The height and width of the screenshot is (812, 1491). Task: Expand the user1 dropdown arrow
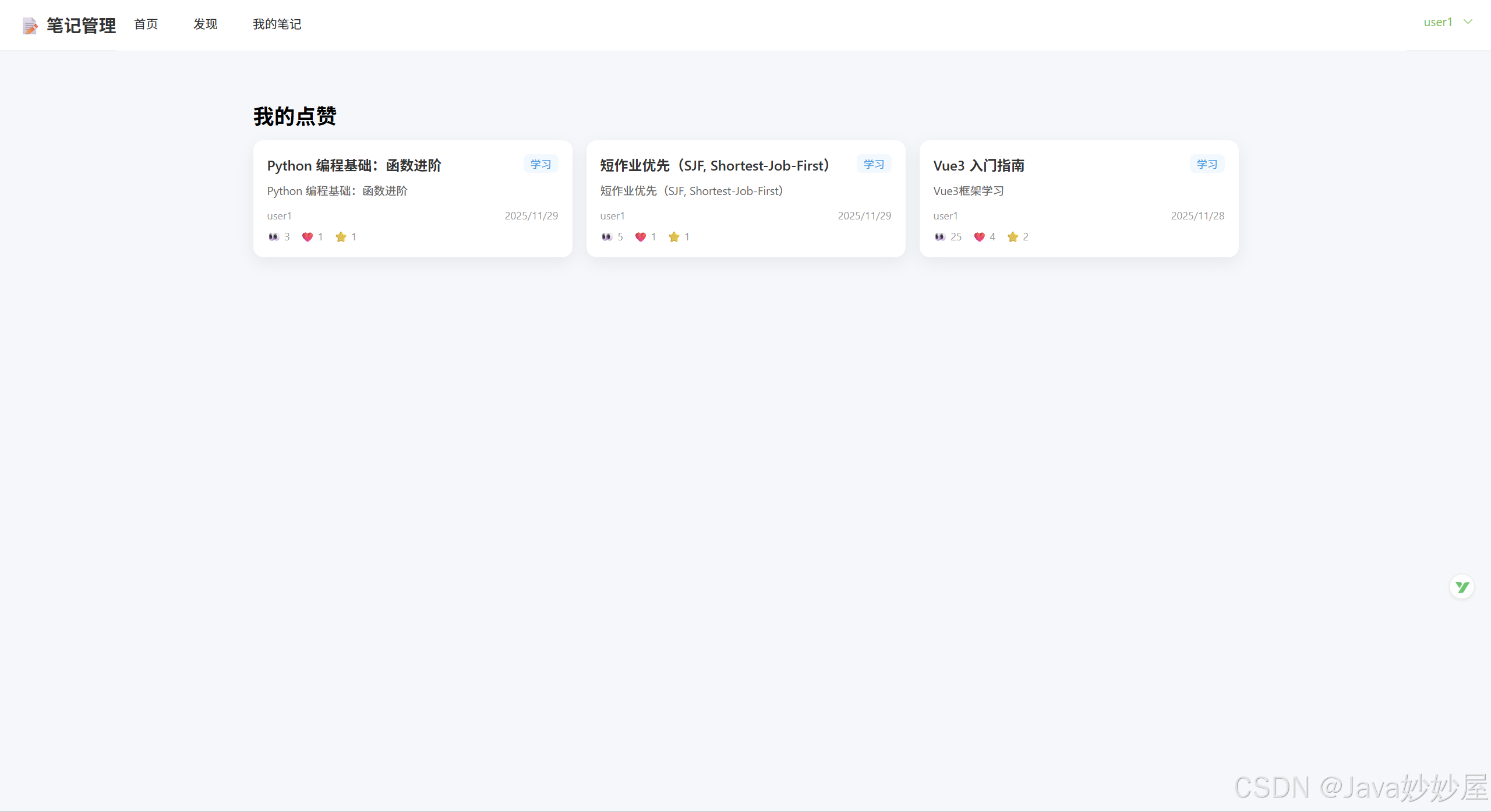[1468, 22]
